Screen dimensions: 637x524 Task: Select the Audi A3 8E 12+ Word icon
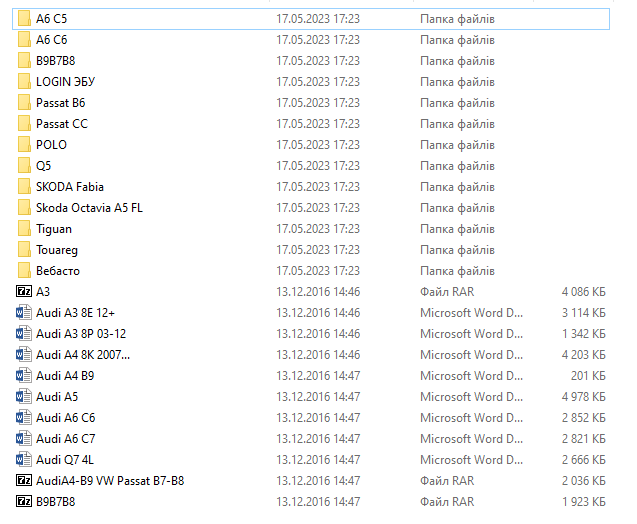pos(24,313)
